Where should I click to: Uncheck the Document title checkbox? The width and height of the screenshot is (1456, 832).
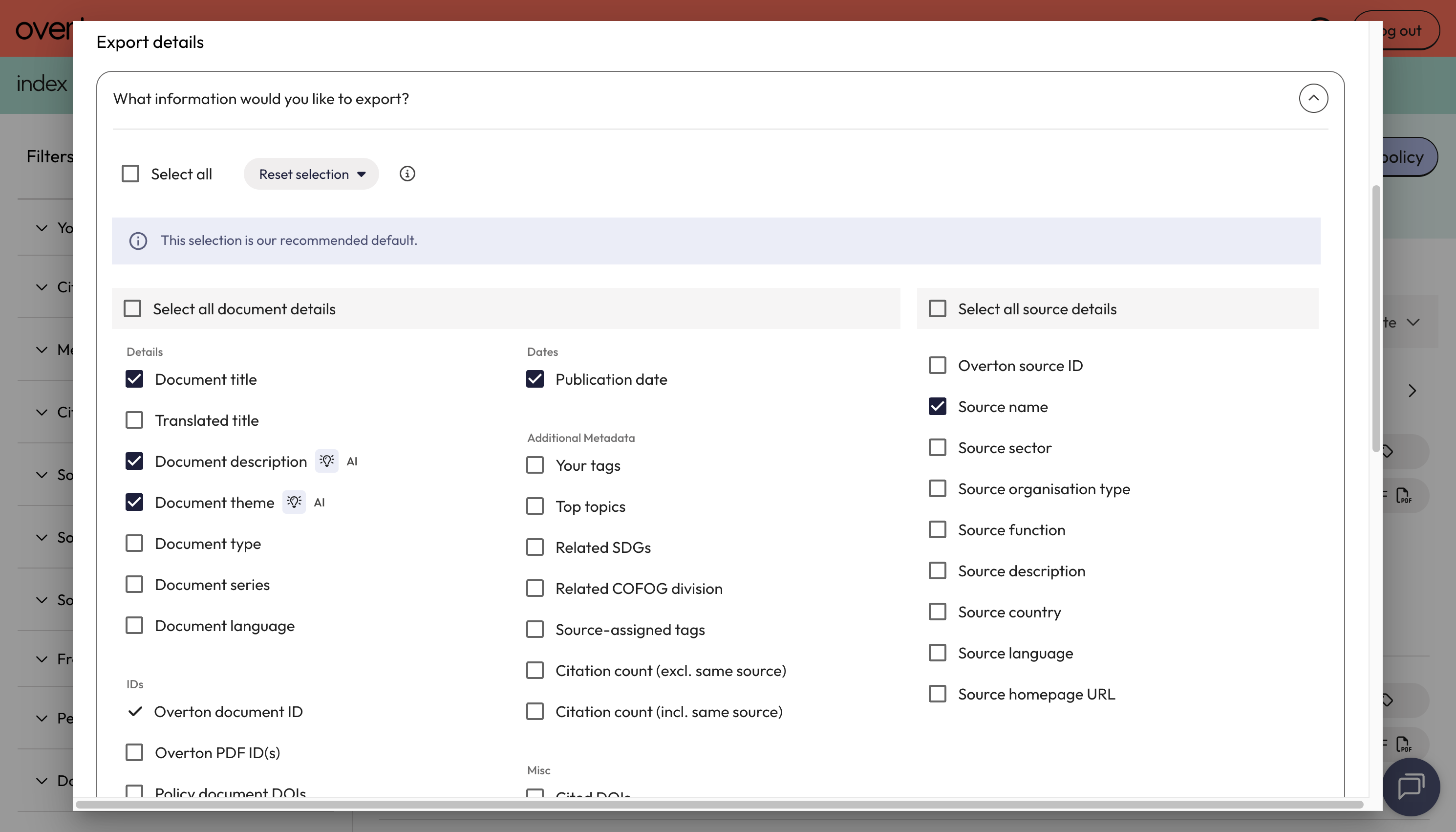(134, 379)
